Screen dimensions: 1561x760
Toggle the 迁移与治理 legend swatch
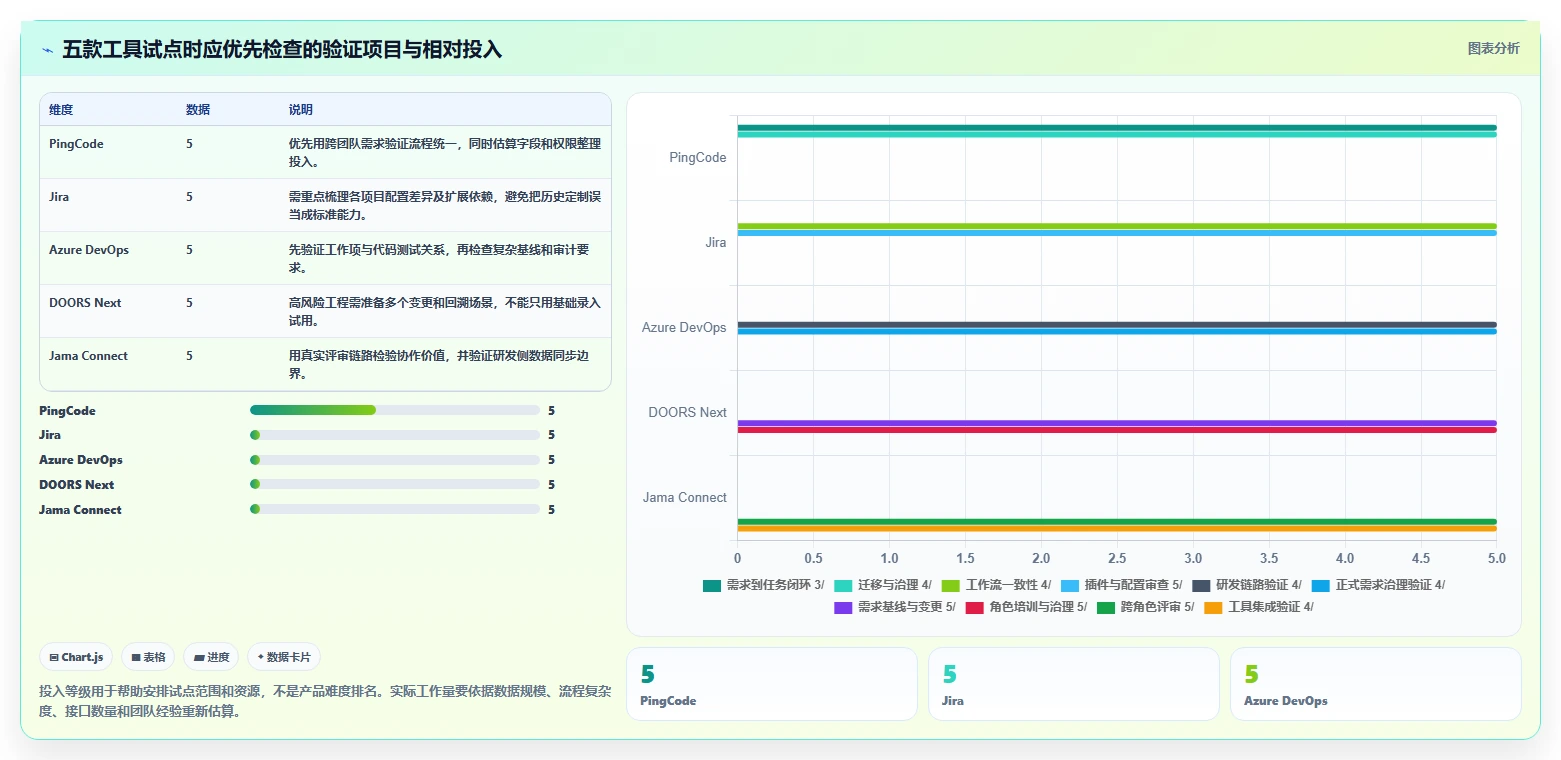(x=843, y=585)
